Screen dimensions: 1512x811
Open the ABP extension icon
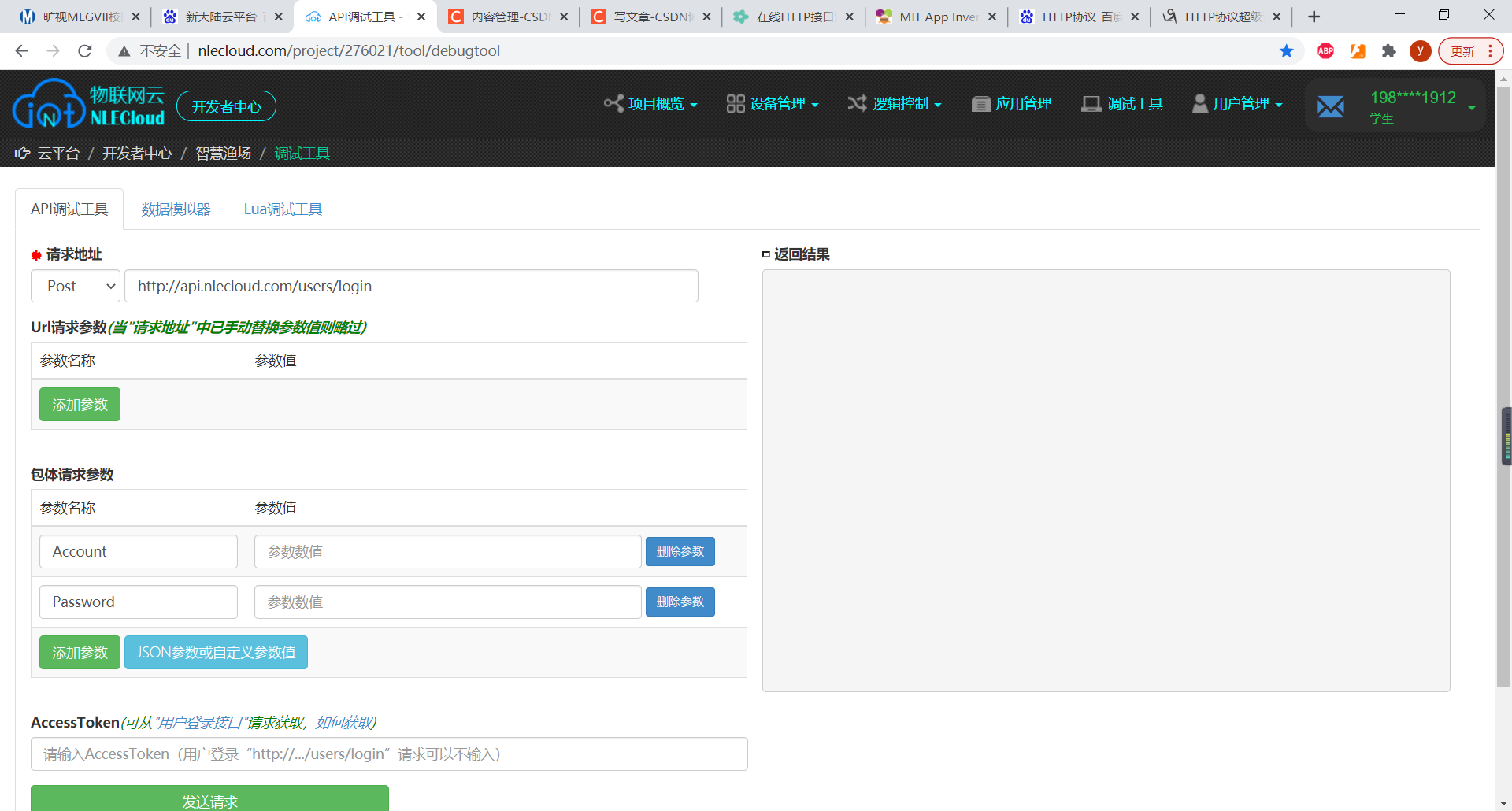[1325, 51]
